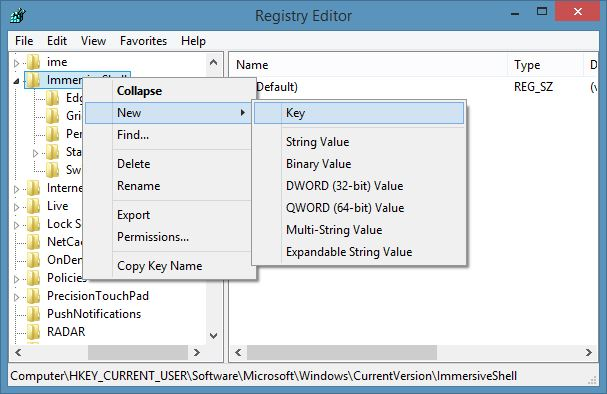Expand the Policies tree node
The image size is (607, 394).
[x=16, y=279]
